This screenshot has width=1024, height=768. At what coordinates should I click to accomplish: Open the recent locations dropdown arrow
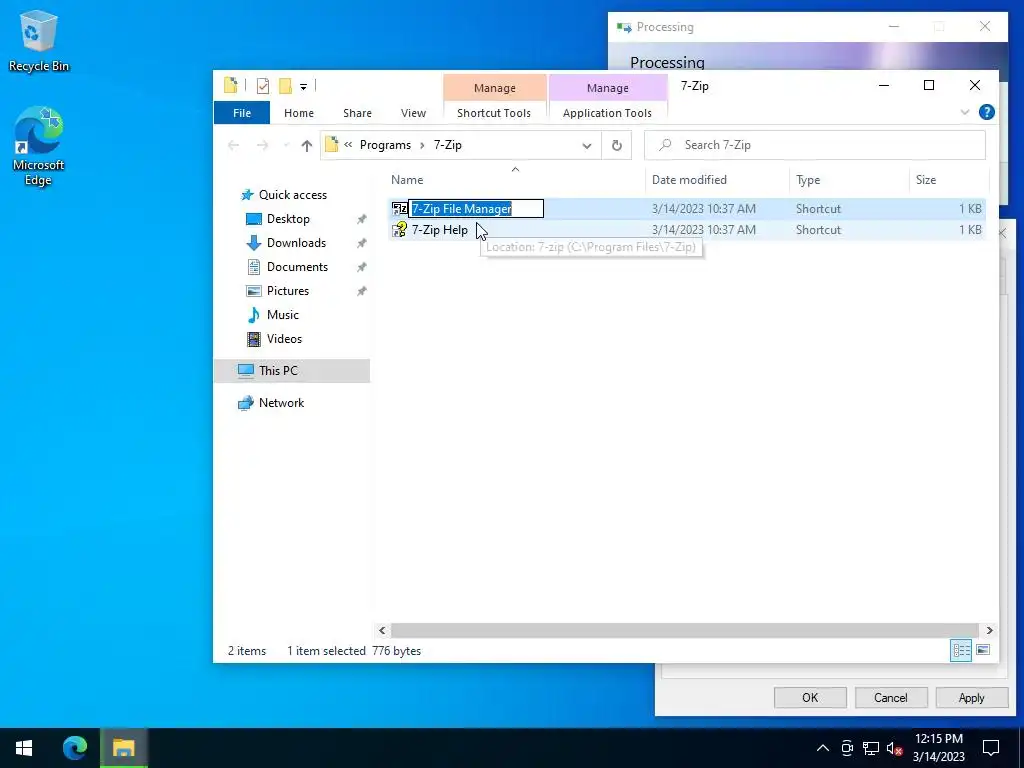tap(285, 146)
